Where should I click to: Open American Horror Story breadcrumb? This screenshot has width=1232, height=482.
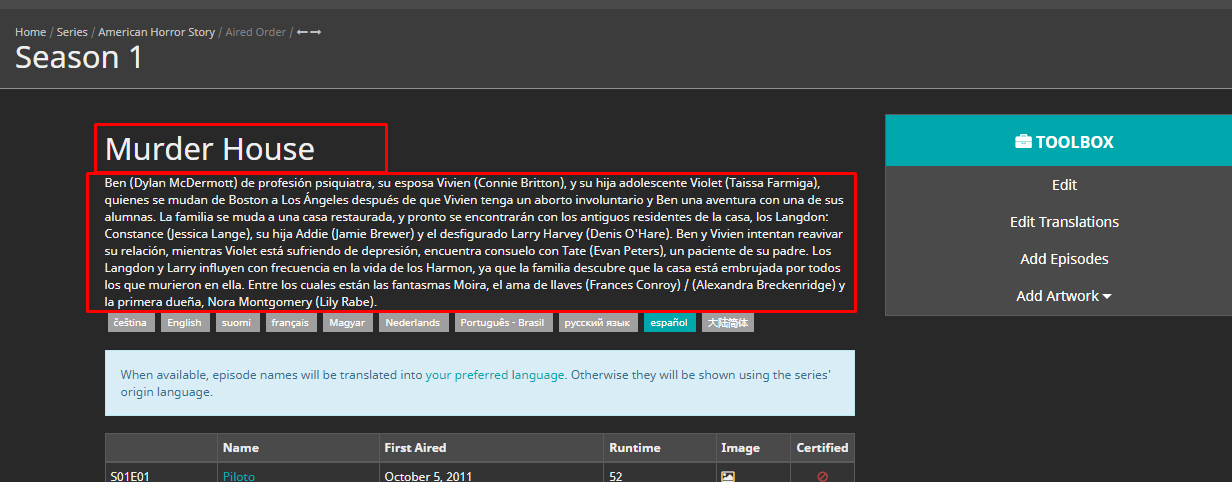click(157, 32)
